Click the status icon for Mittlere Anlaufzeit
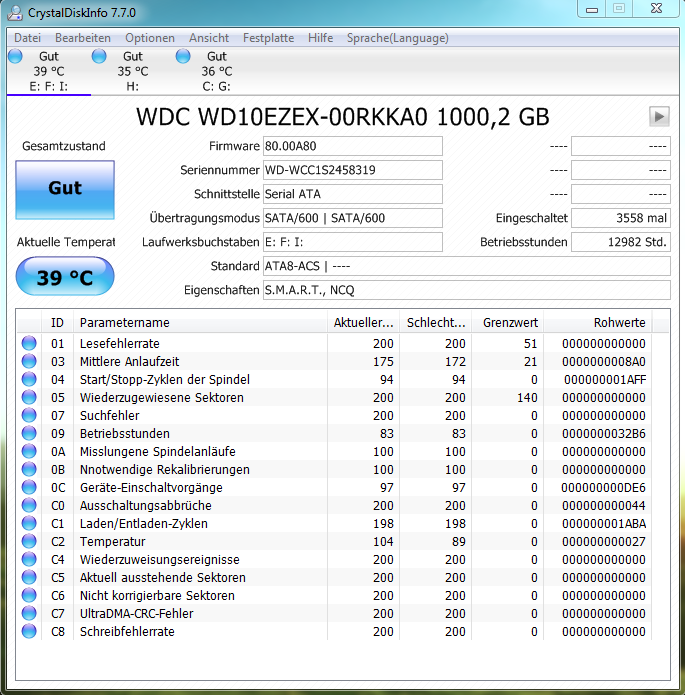 tap(29, 362)
